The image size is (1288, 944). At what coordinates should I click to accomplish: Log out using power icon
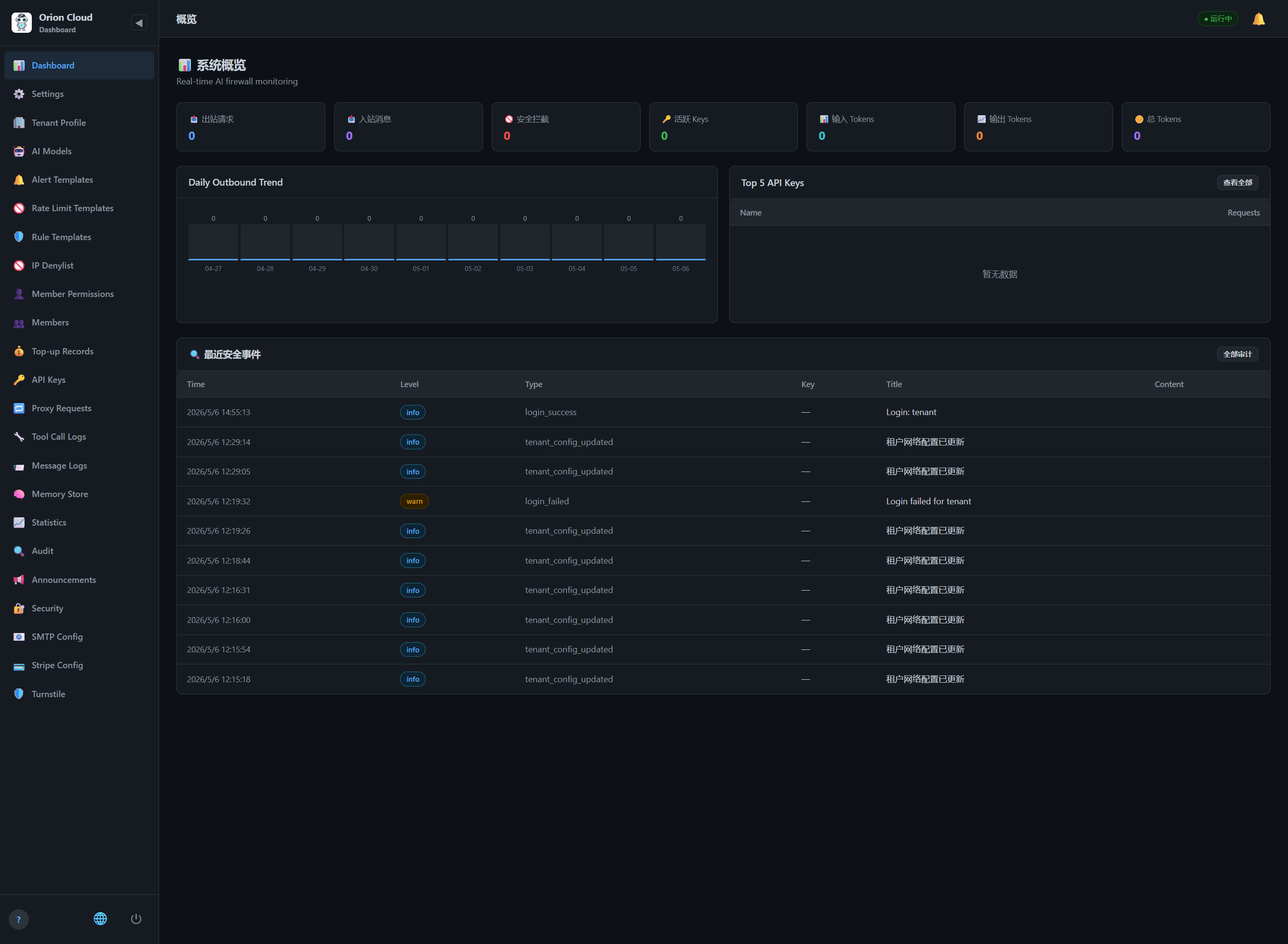[x=136, y=919]
